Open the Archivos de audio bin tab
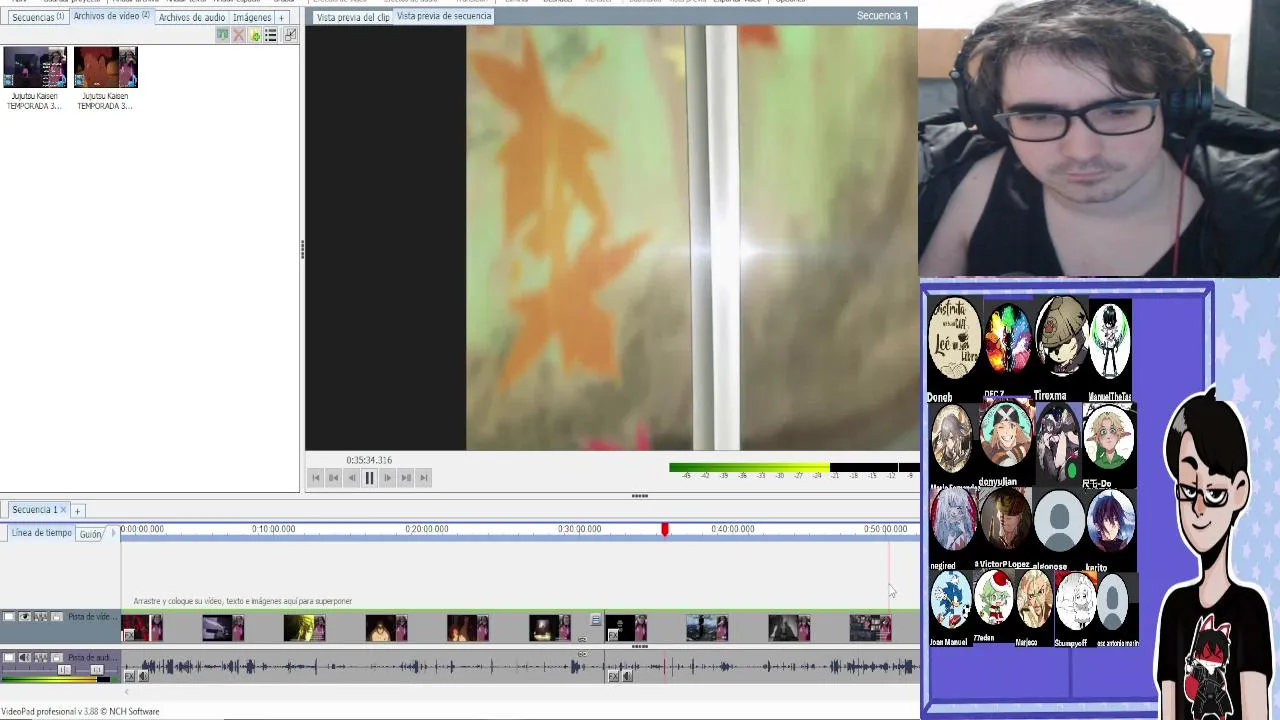This screenshot has width=1280, height=720. click(191, 17)
